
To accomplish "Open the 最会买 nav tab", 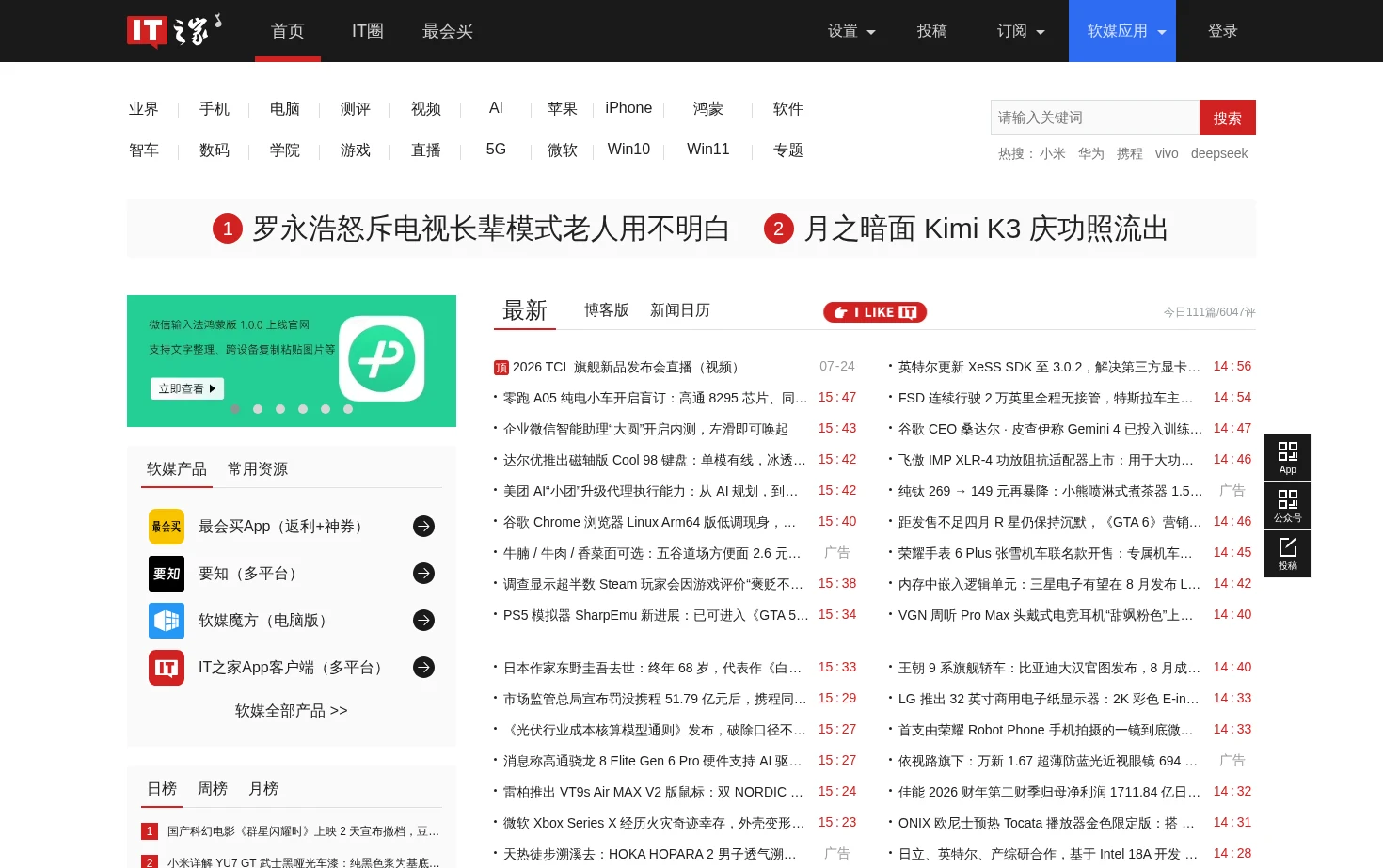I will 448,31.
